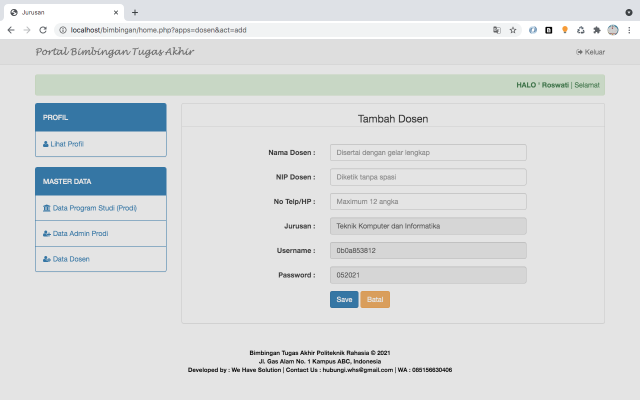640x400 pixels.
Task: Open Data Admin Prodi menu item
Action: click(x=80, y=233)
